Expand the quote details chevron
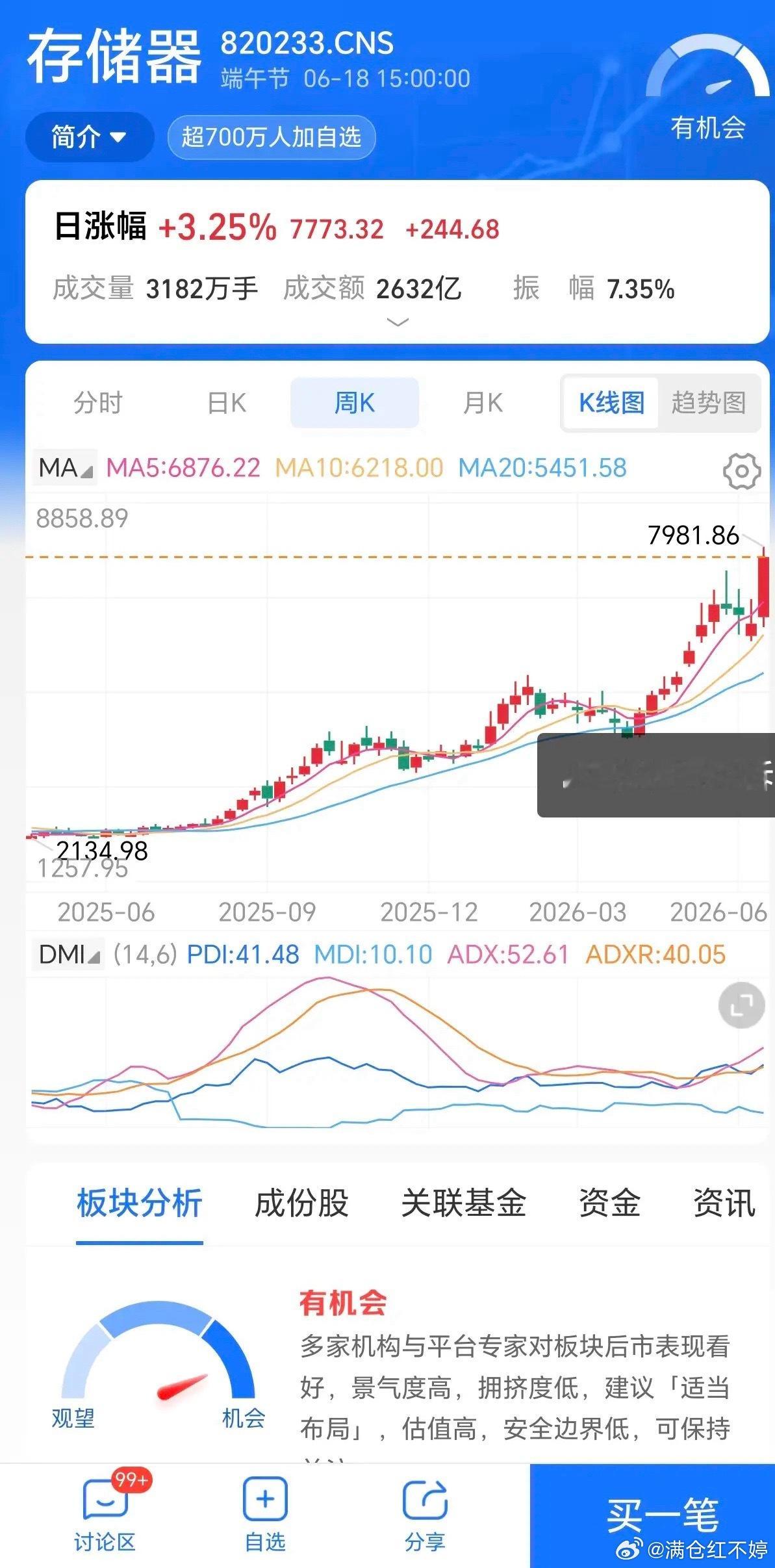Image resolution: width=775 pixels, height=1568 pixels. pos(398,322)
